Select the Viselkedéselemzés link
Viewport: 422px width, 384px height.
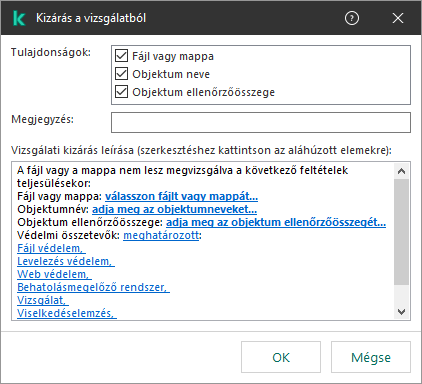(67, 313)
